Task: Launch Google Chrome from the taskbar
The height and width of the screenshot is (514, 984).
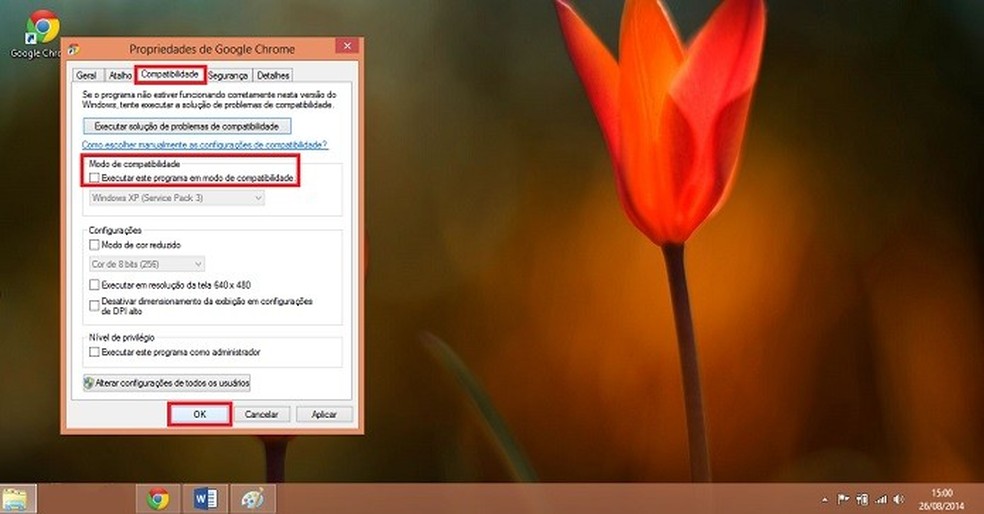Action: 158,499
